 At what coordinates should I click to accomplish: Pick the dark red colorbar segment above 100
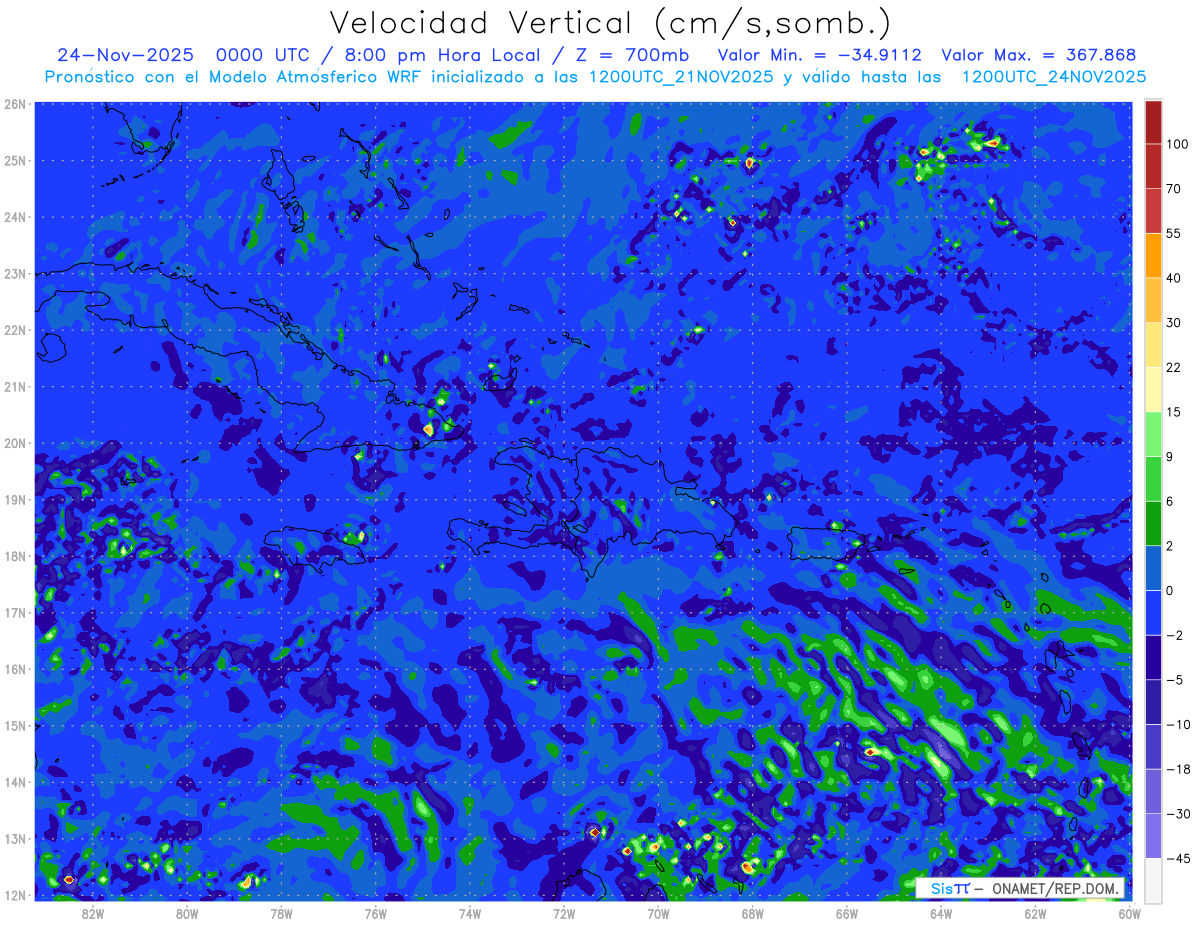(1153, 122)
